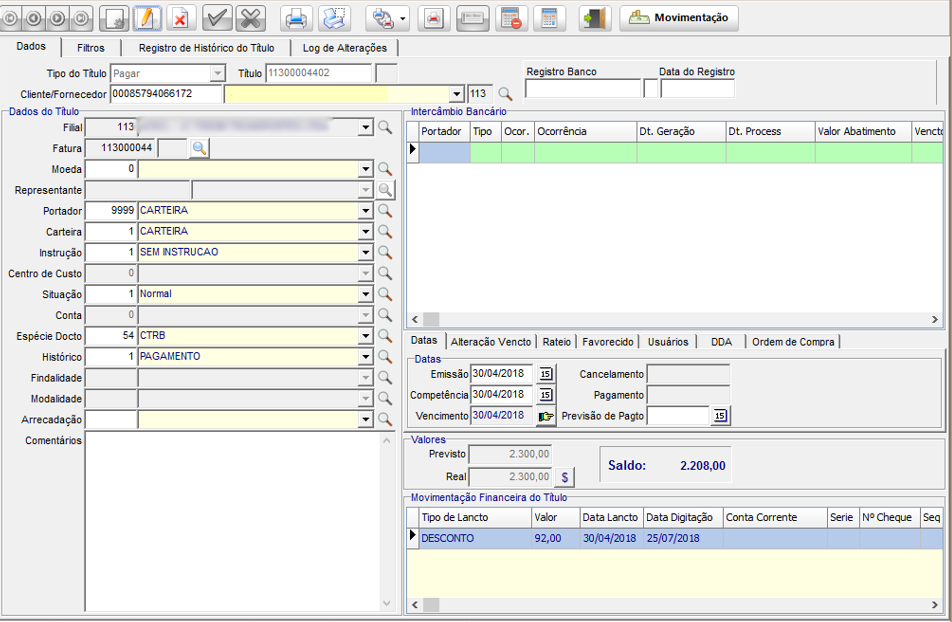Open calendar picker for Emissão date
The height and width of the screenshot is (622, 952).
click(545, 374)
